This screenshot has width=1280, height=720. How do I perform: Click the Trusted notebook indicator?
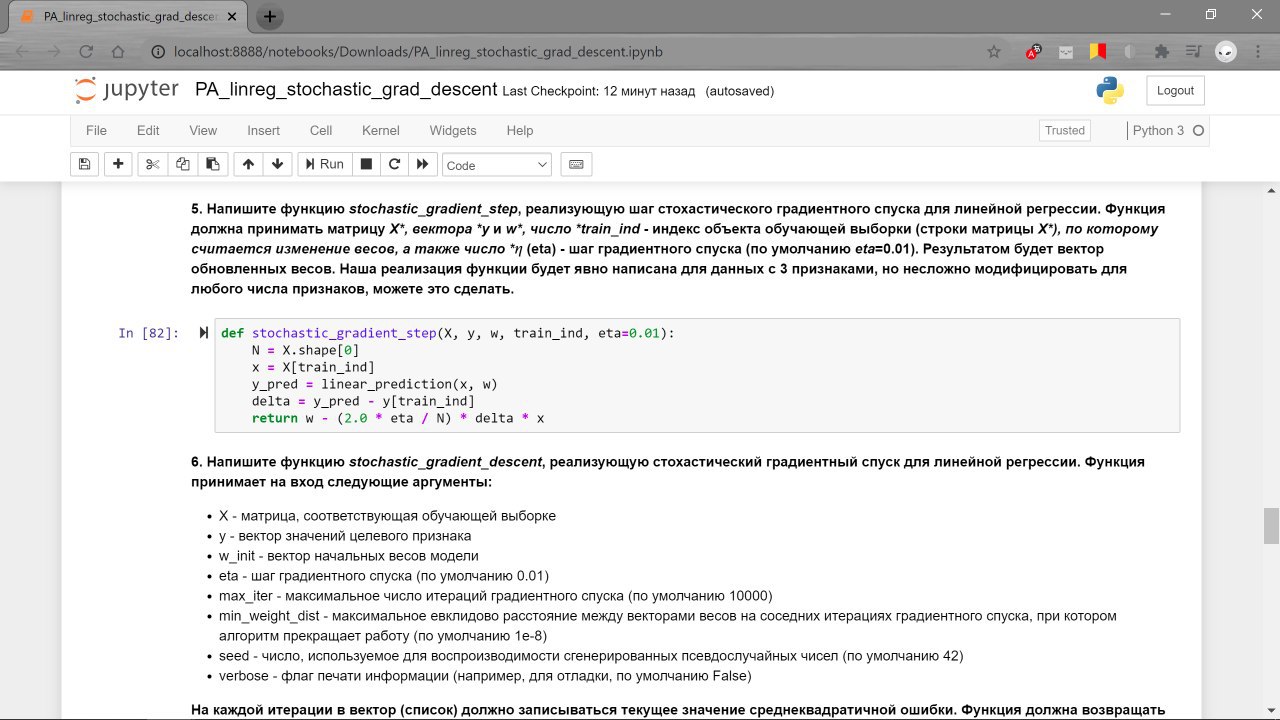(x=1065, y=130)
